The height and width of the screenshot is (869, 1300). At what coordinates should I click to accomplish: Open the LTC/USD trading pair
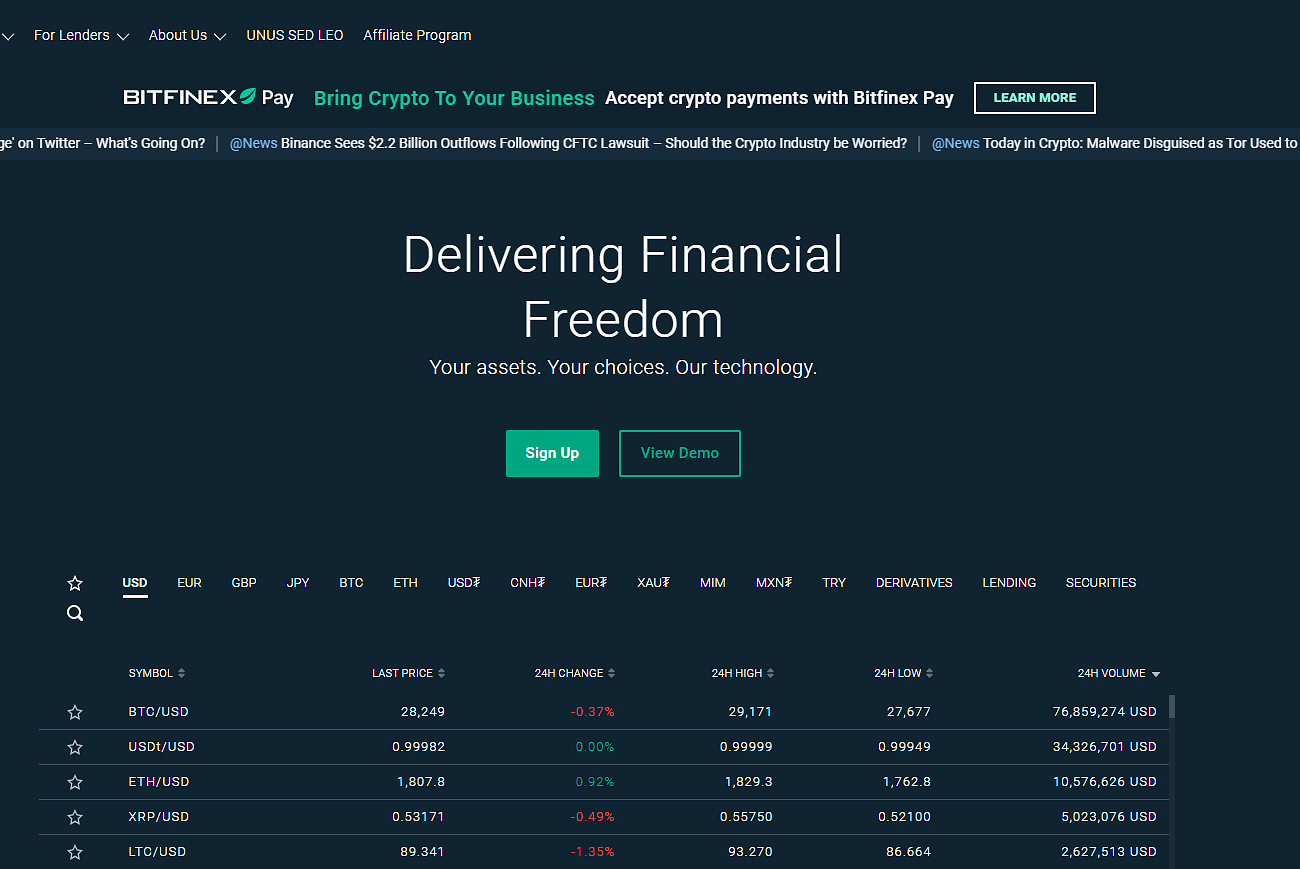point(157,852)
